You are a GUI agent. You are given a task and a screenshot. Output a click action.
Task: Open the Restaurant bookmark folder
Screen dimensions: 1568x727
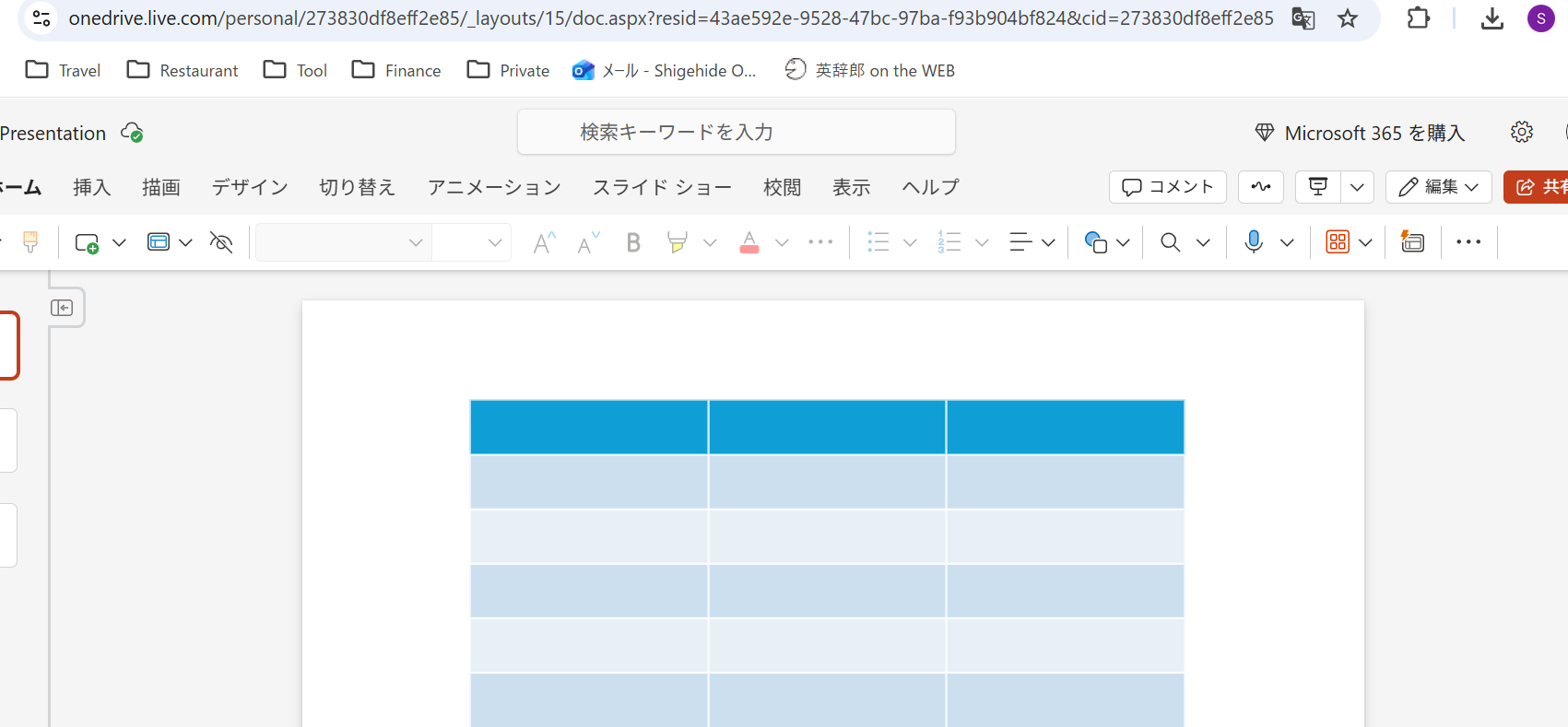183,70
